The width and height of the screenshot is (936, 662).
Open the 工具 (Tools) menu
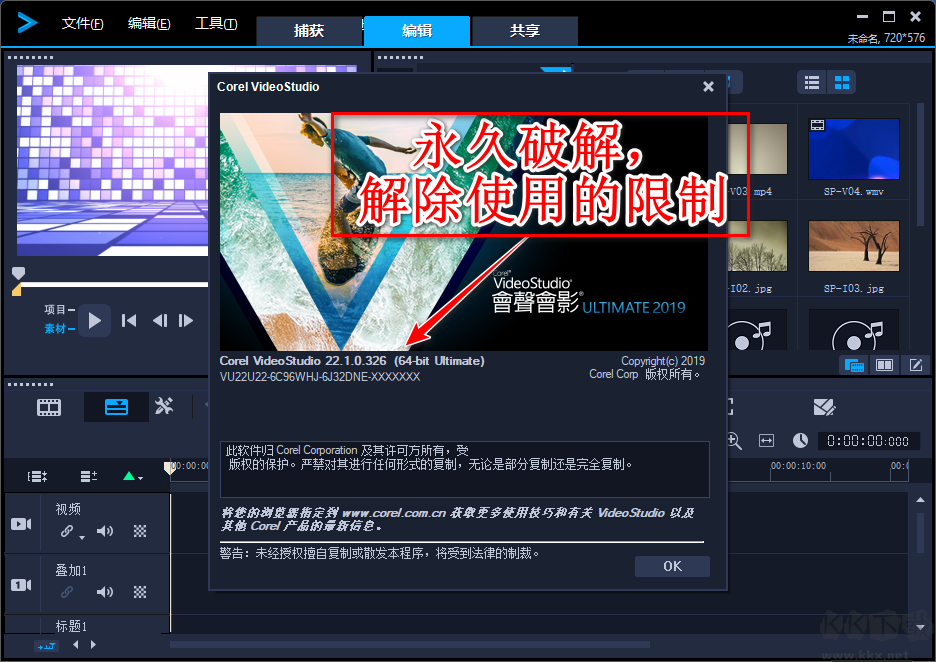pos(216,23)
